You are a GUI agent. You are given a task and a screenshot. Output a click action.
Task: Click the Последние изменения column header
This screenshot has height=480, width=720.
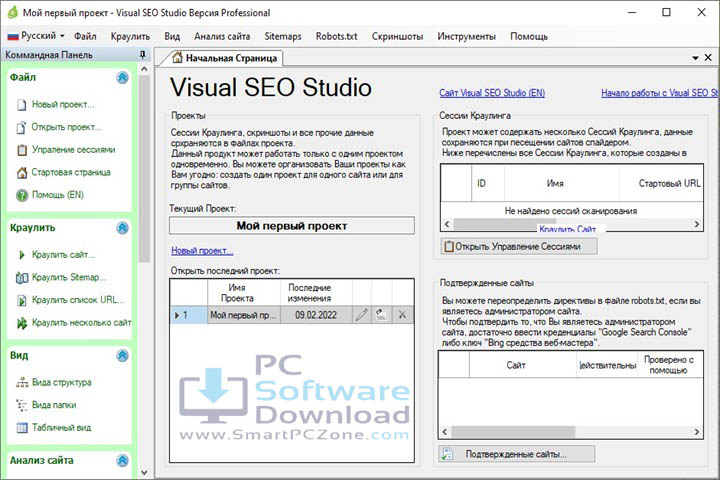316,293
